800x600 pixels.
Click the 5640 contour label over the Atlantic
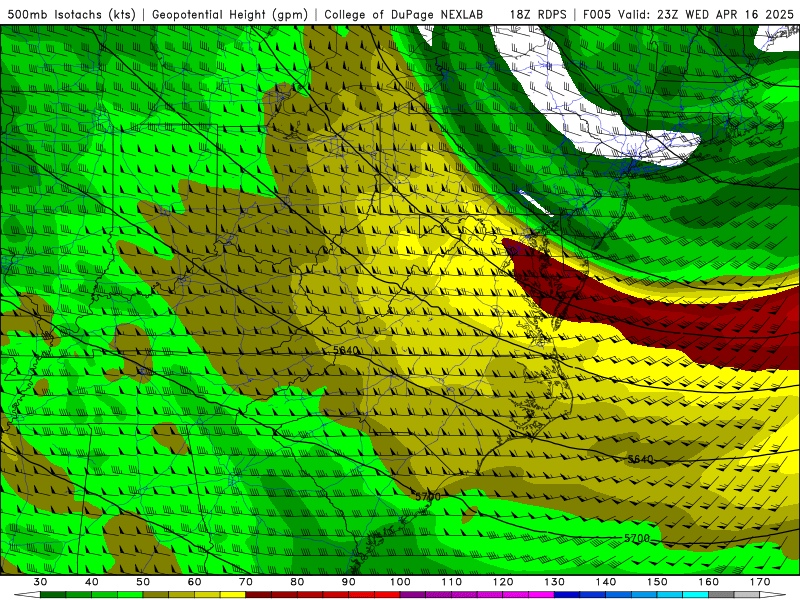pyautogui.click(x=640, y=459)
